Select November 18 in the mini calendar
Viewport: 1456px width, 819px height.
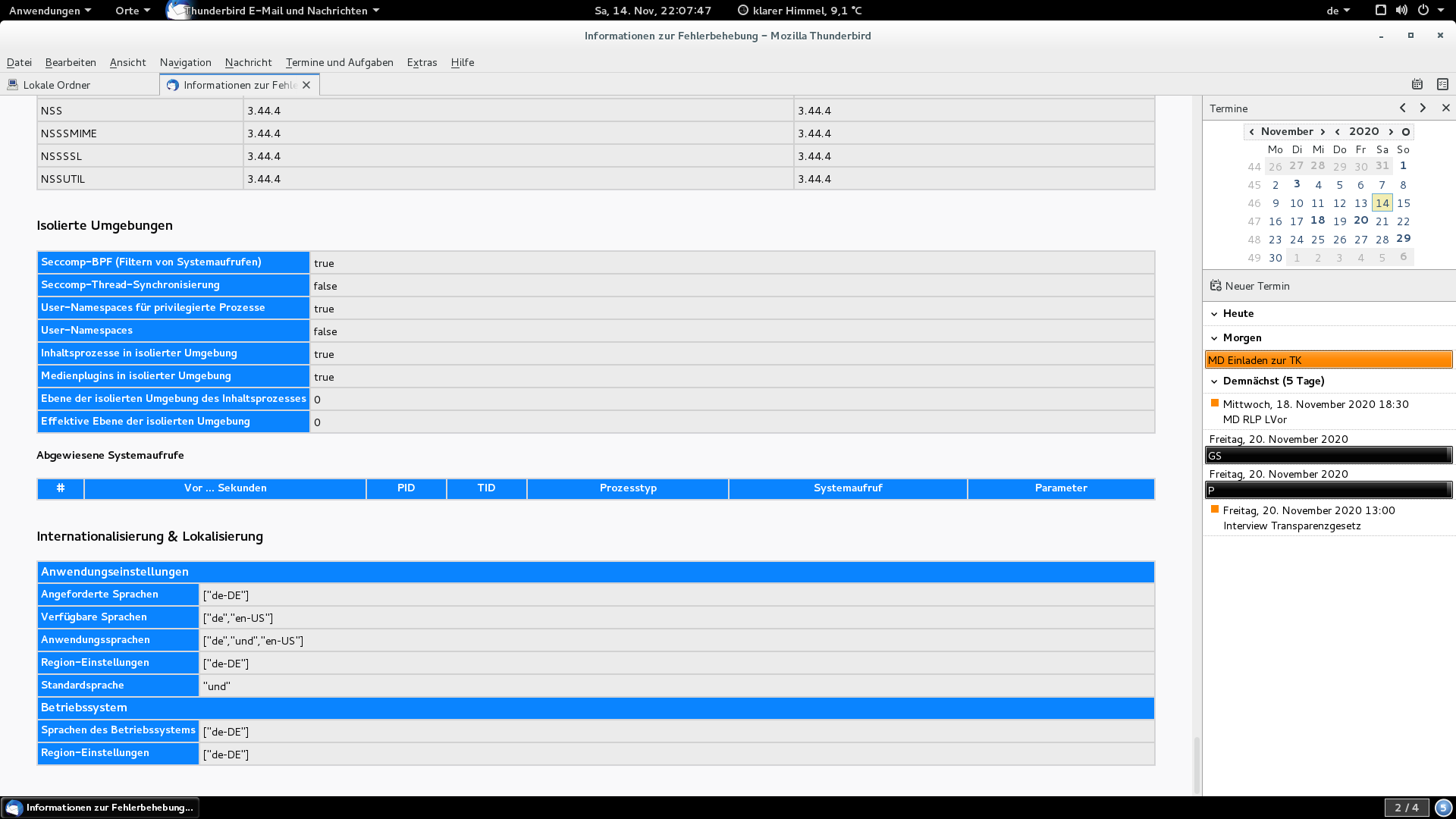pos(1318,221)
